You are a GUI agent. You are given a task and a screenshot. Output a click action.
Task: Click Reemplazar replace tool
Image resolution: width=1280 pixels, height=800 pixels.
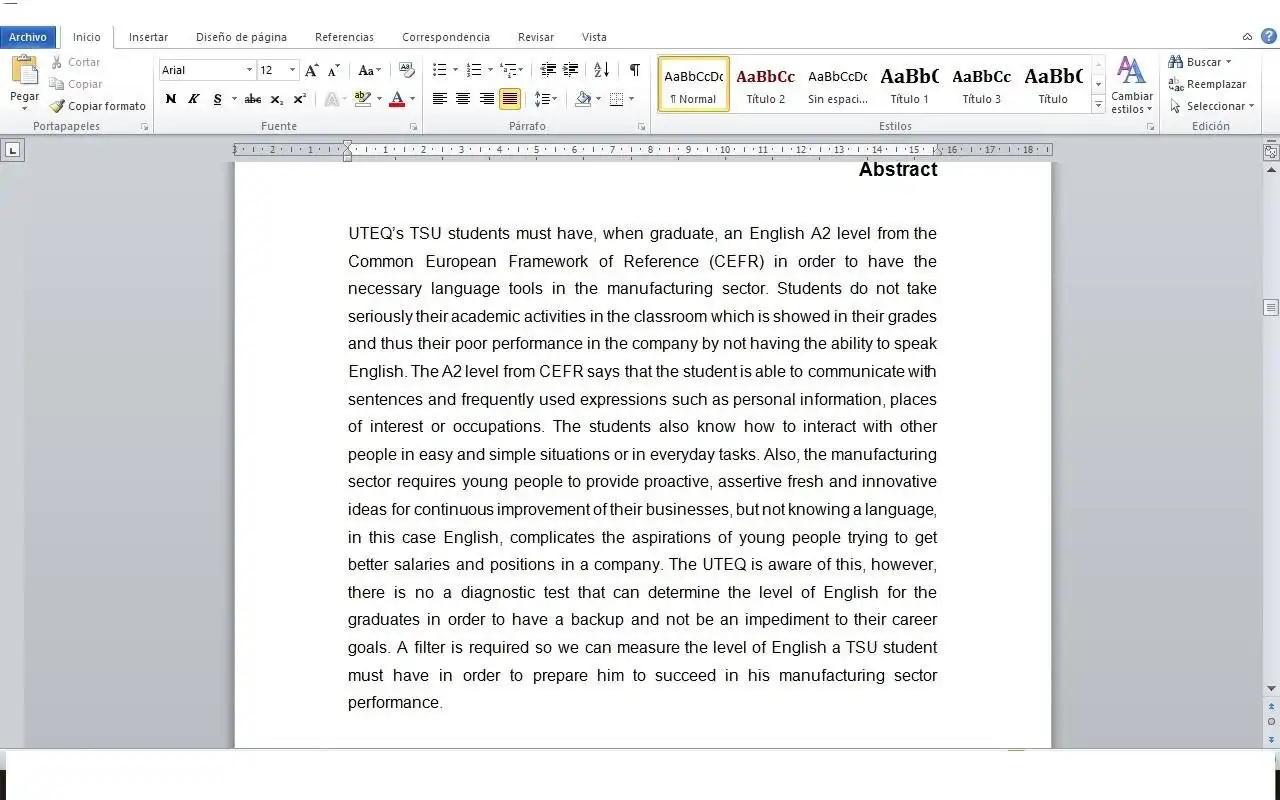(1207, 84)
